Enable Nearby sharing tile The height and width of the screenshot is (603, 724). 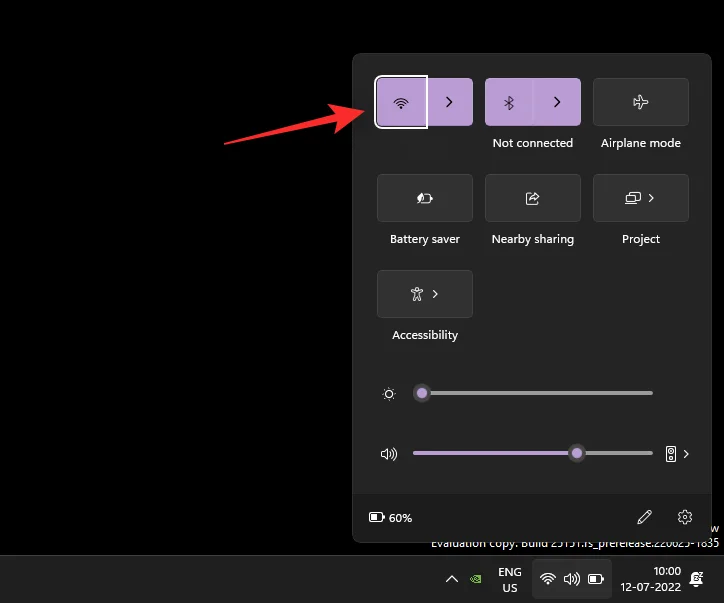533,198
